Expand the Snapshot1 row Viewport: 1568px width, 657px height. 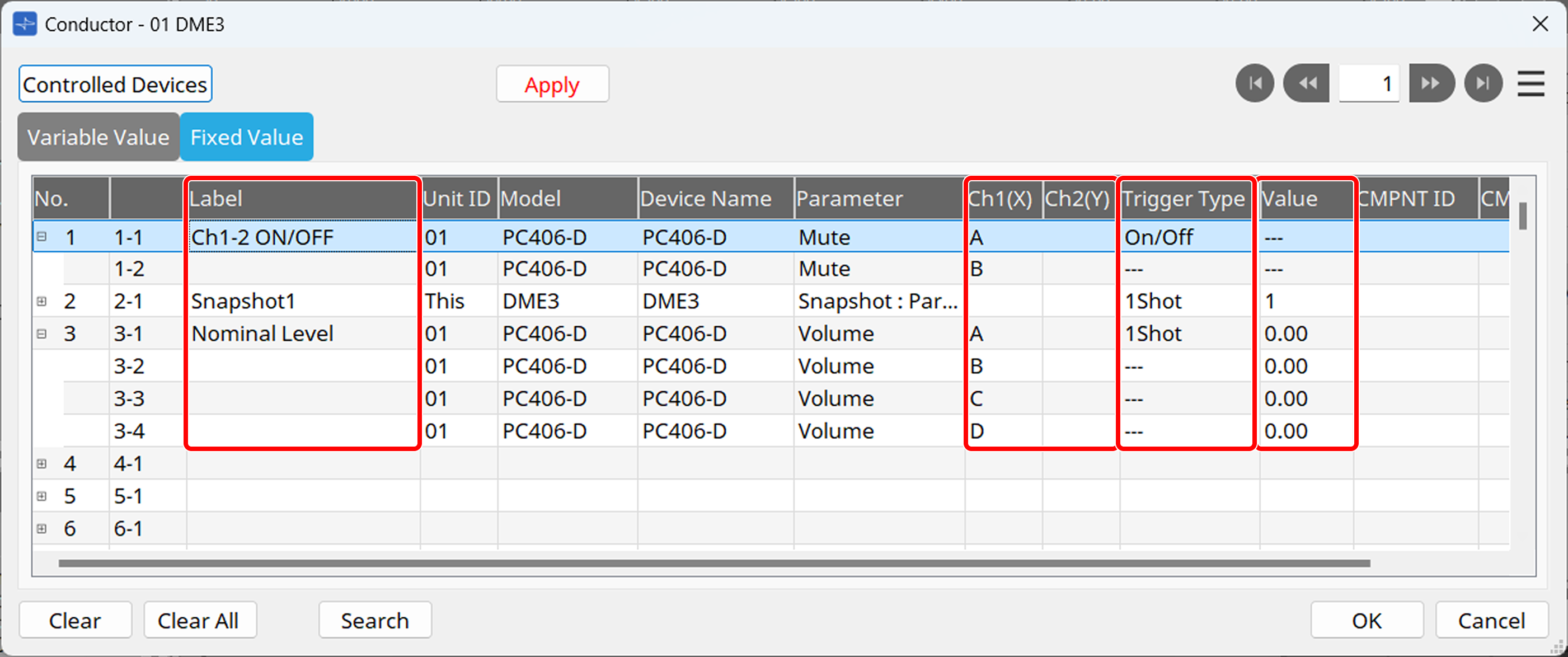(41, 300)
